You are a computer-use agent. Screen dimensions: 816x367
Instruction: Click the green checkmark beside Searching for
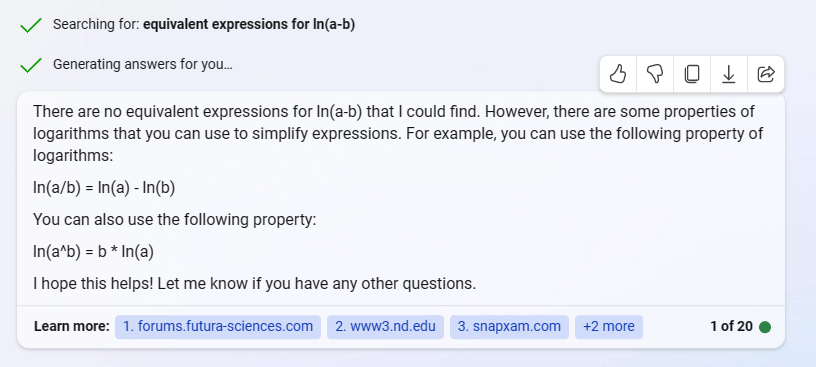[x=31, y=25]
